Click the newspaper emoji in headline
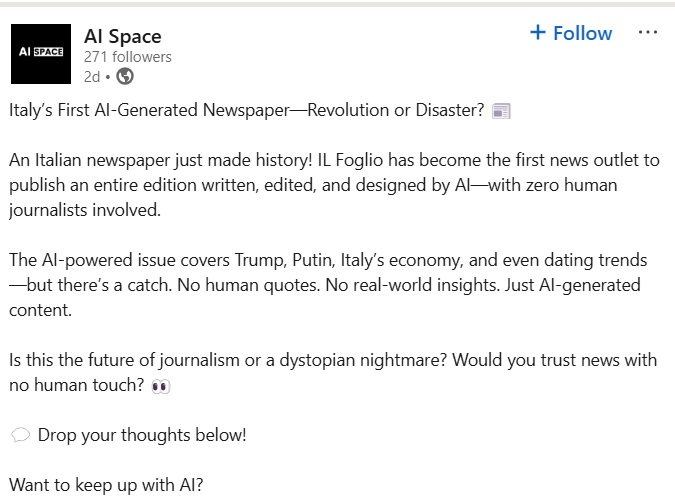The width and height of the screenshot is (675, 504). coord(502,111)
